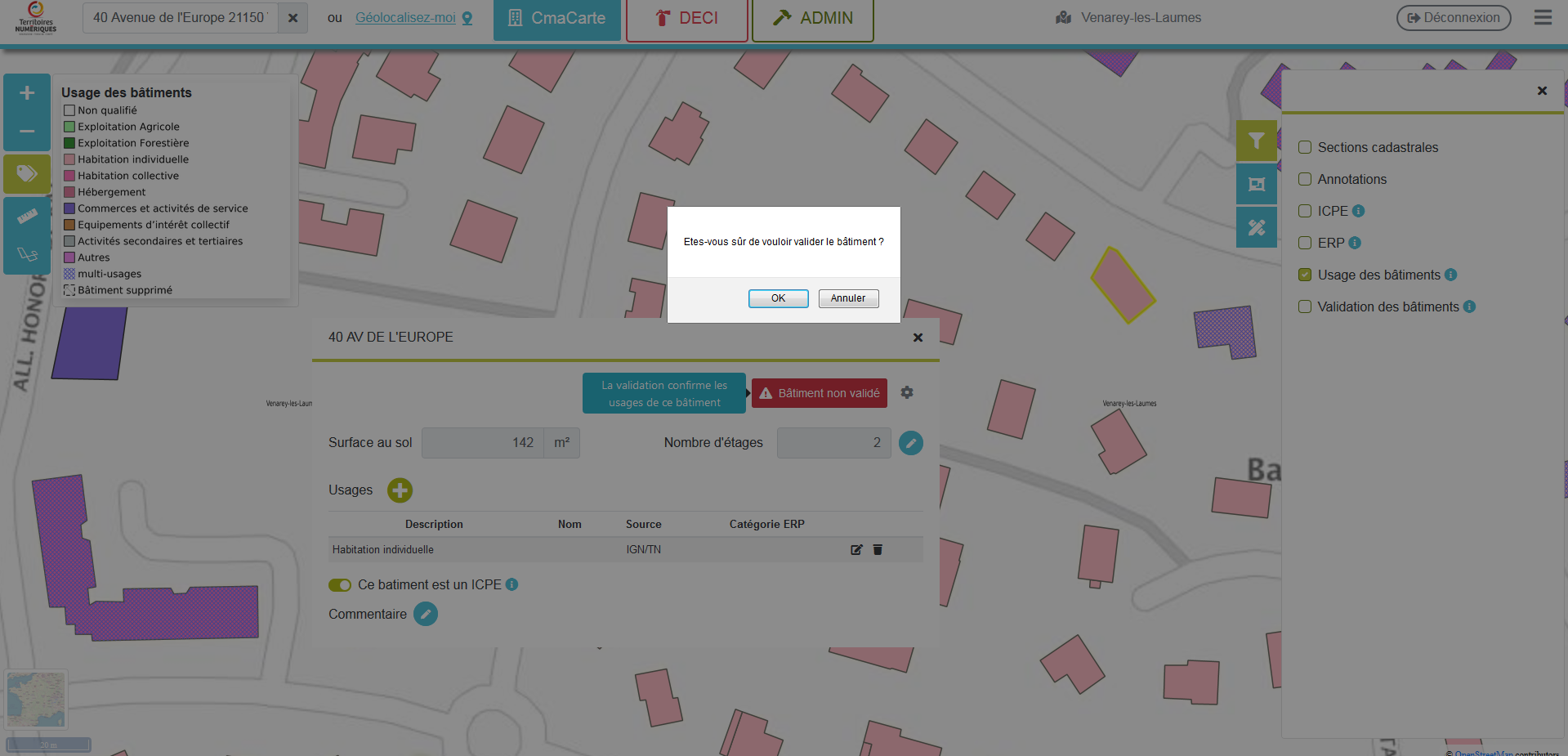Confirm validation by clicking OK
The image size is (1568, 756).
(x=778, y=298)
